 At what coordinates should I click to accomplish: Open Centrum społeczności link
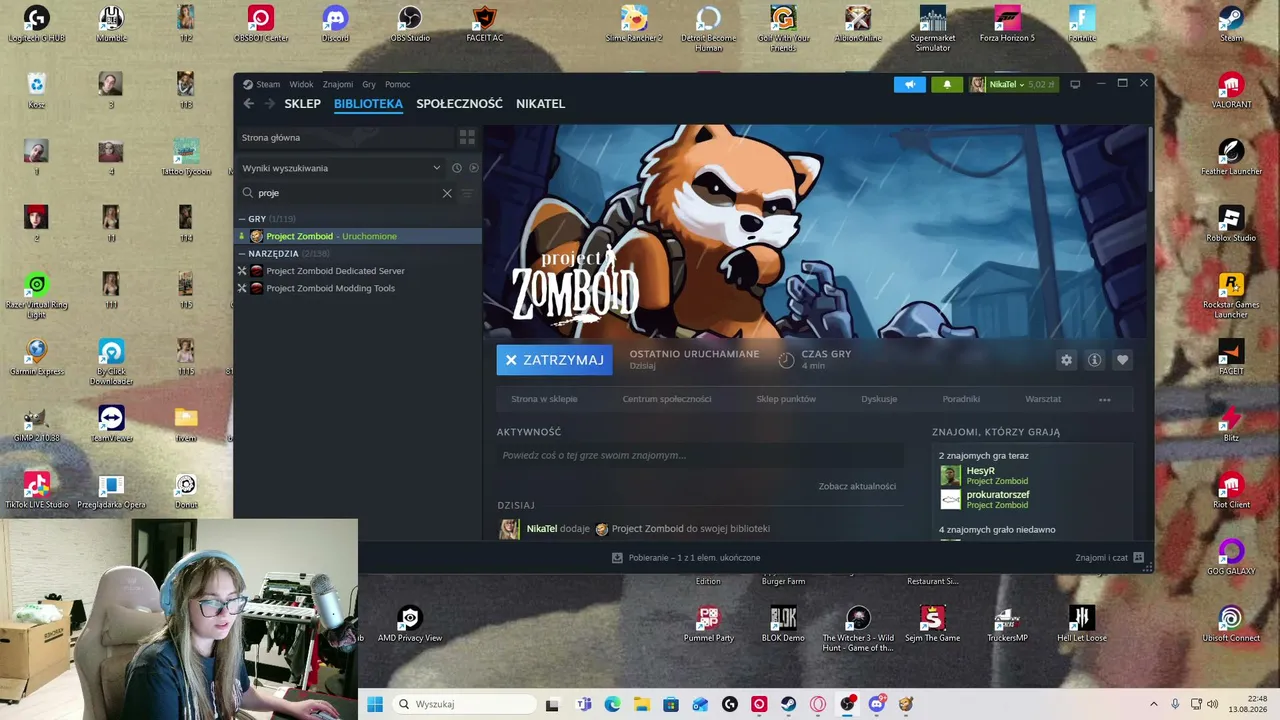click(x=667, y=399)
